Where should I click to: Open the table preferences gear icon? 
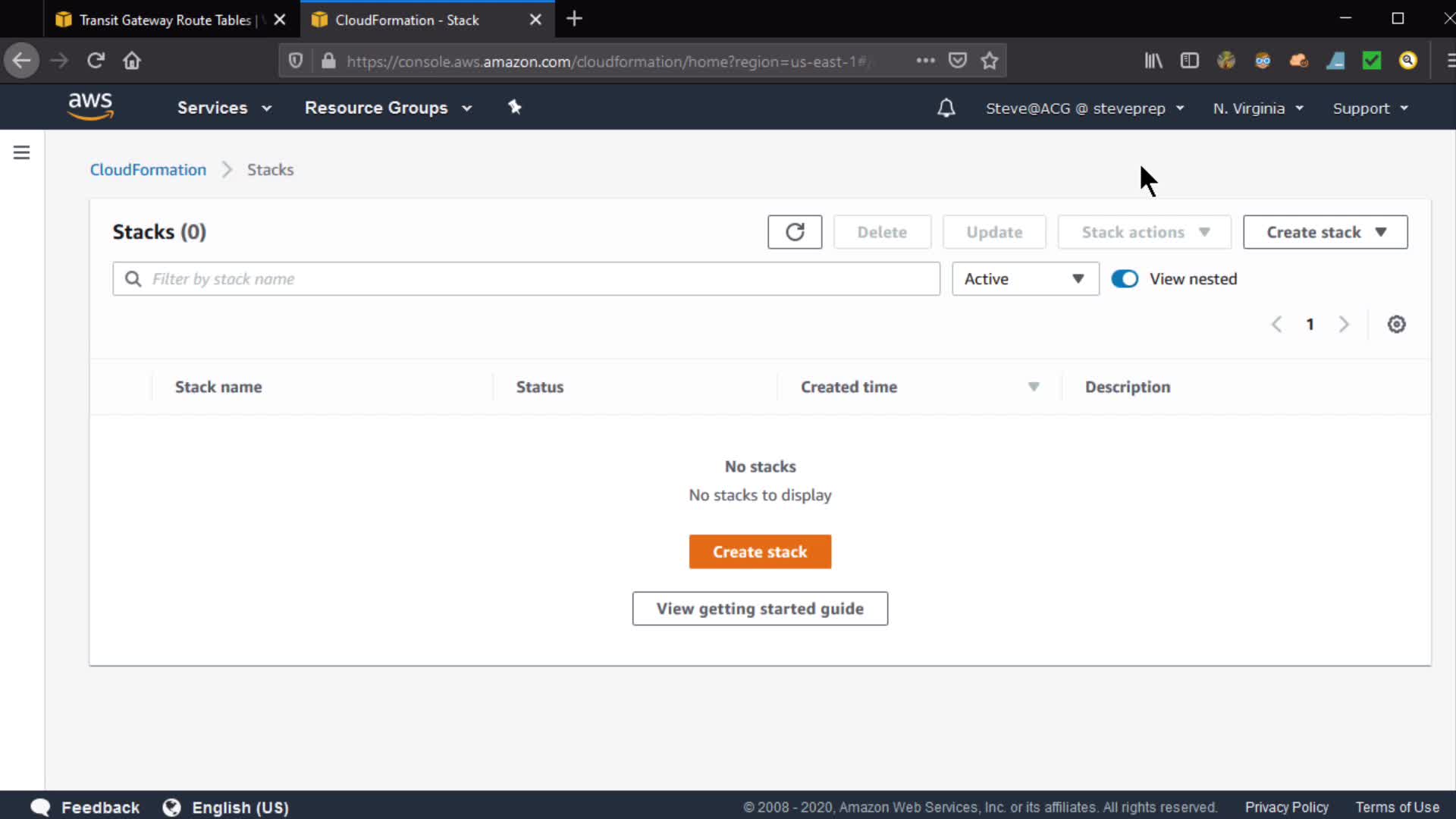point(1396,325)
